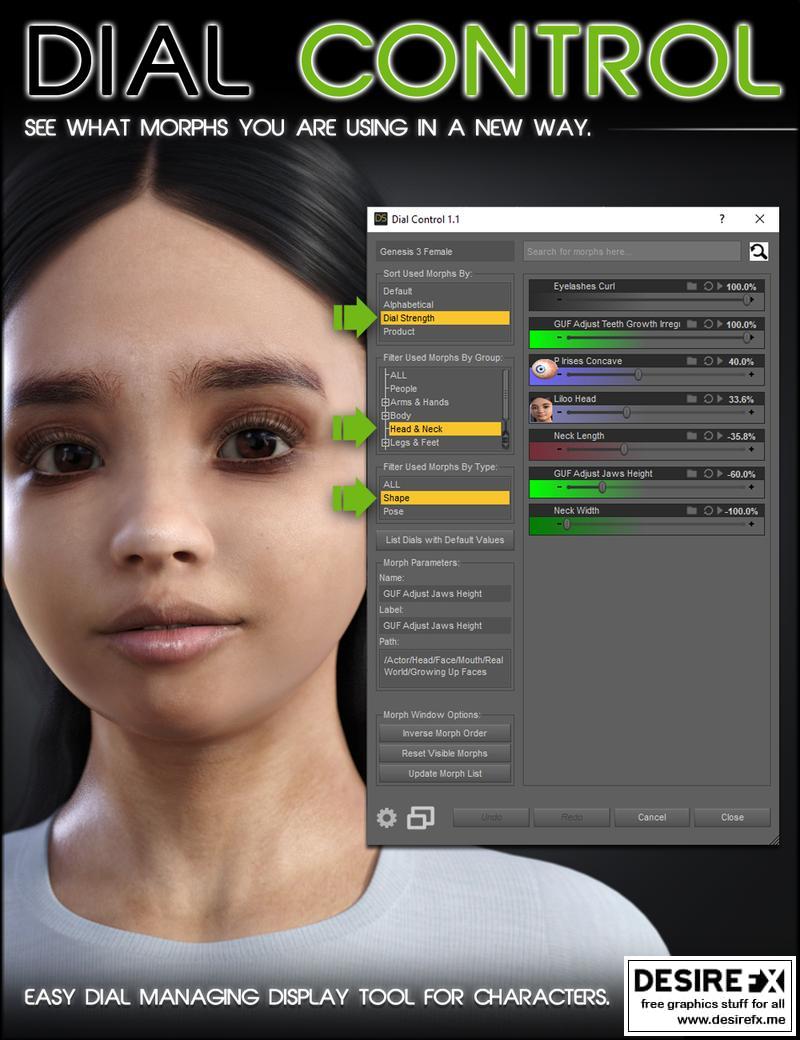Sort used morphs Alphabetical
The height and width of the screenshot is (1040, 800).
(x=408, y=304)
